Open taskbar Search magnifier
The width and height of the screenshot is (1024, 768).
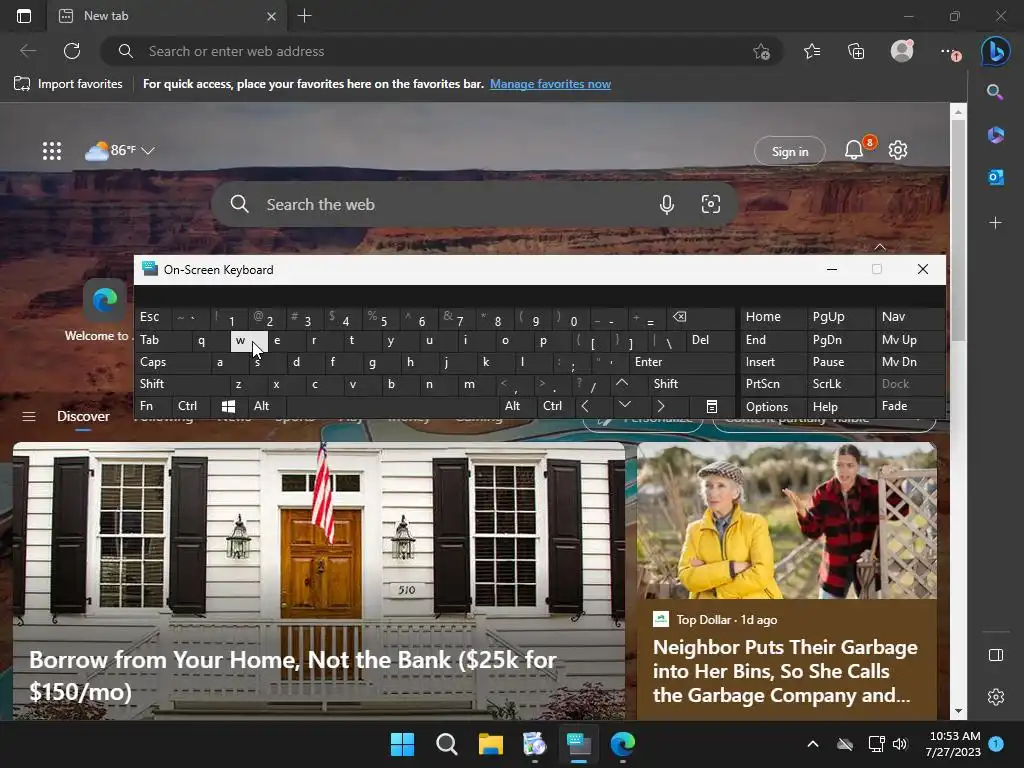[x=447, y=744]
